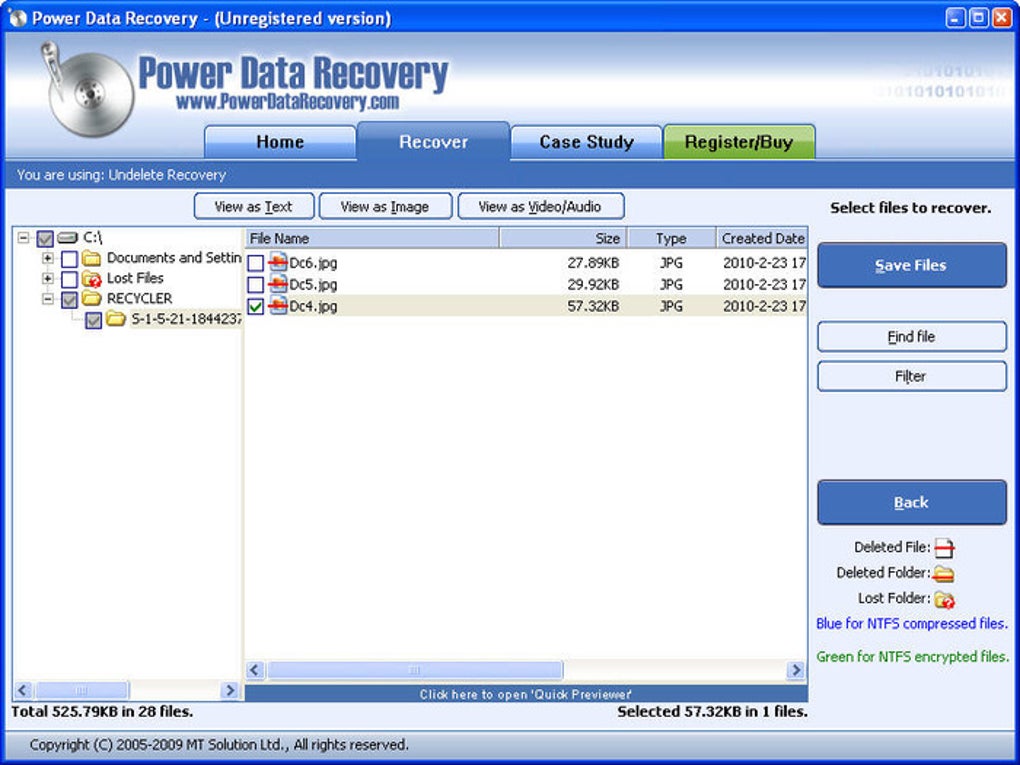Image resolution: width=1020 pixels, height=765 pixels.
Task: Click the S-1-5-21 folder icon
Action: tap(116, 319)
